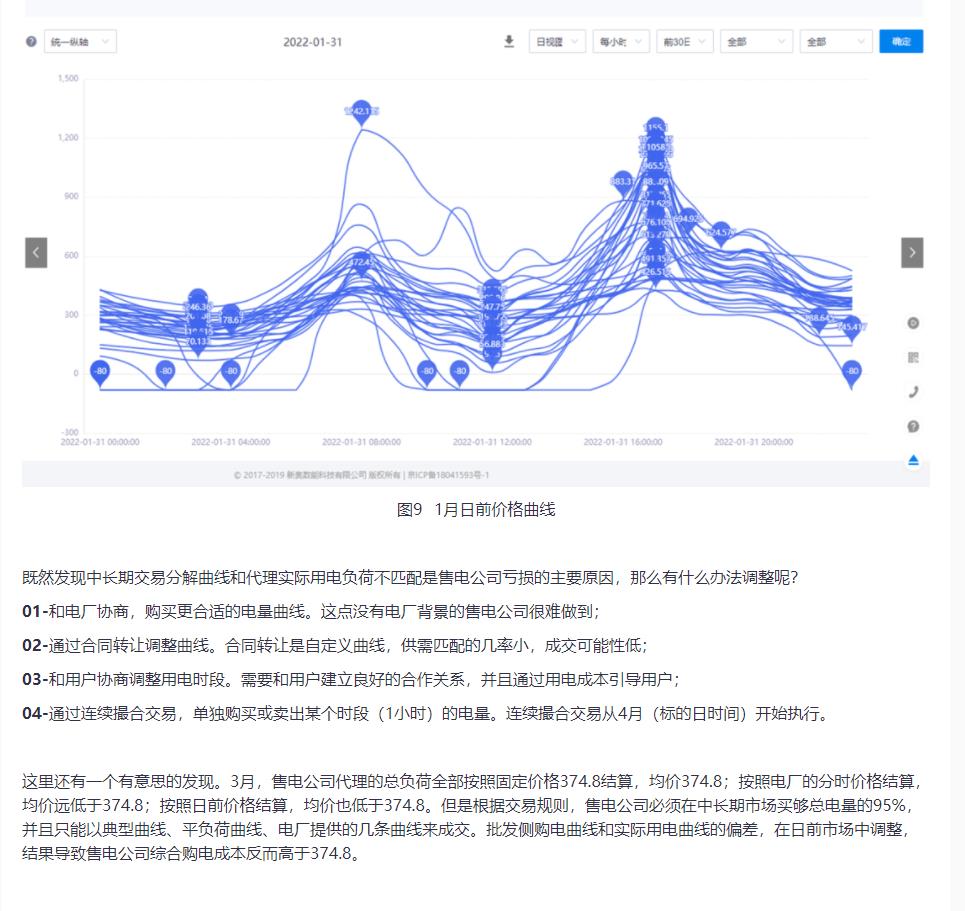Click the 2022-01-31 date label above chart

point(313,42)
